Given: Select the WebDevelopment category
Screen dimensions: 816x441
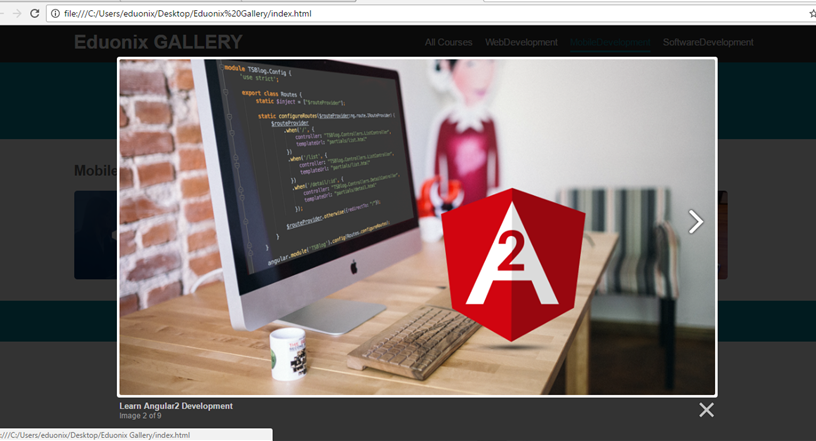Looking at the screenshot, I should pyautogui.click(x=521, y=42).
